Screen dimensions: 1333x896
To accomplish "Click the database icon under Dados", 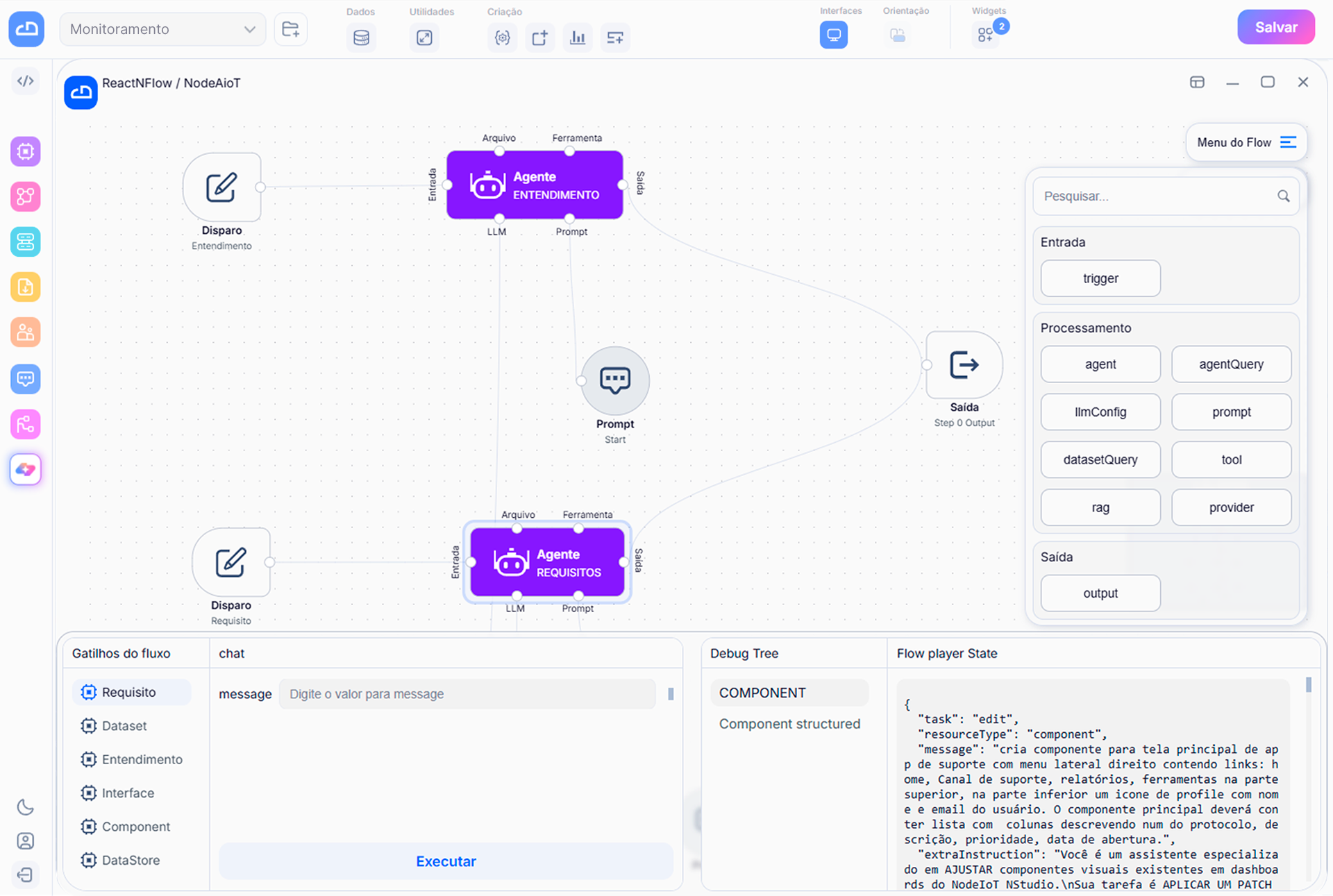I will click(x=361, y=37).
